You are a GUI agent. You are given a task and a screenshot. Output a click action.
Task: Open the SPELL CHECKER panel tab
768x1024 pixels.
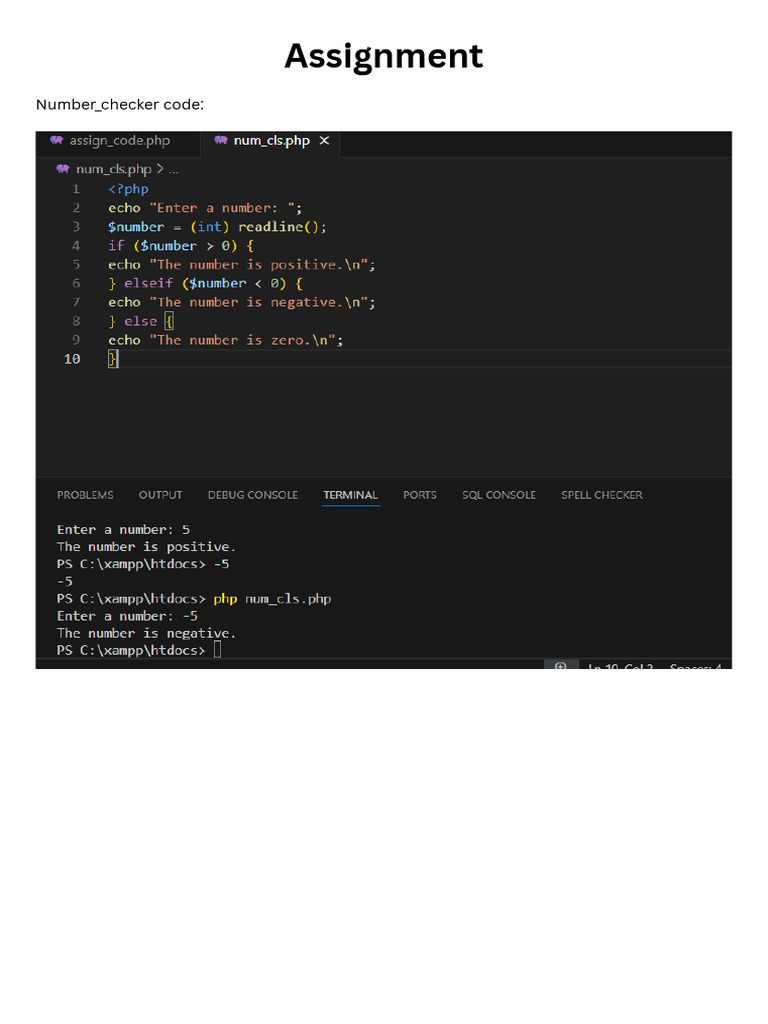click(x=601, y=495)
